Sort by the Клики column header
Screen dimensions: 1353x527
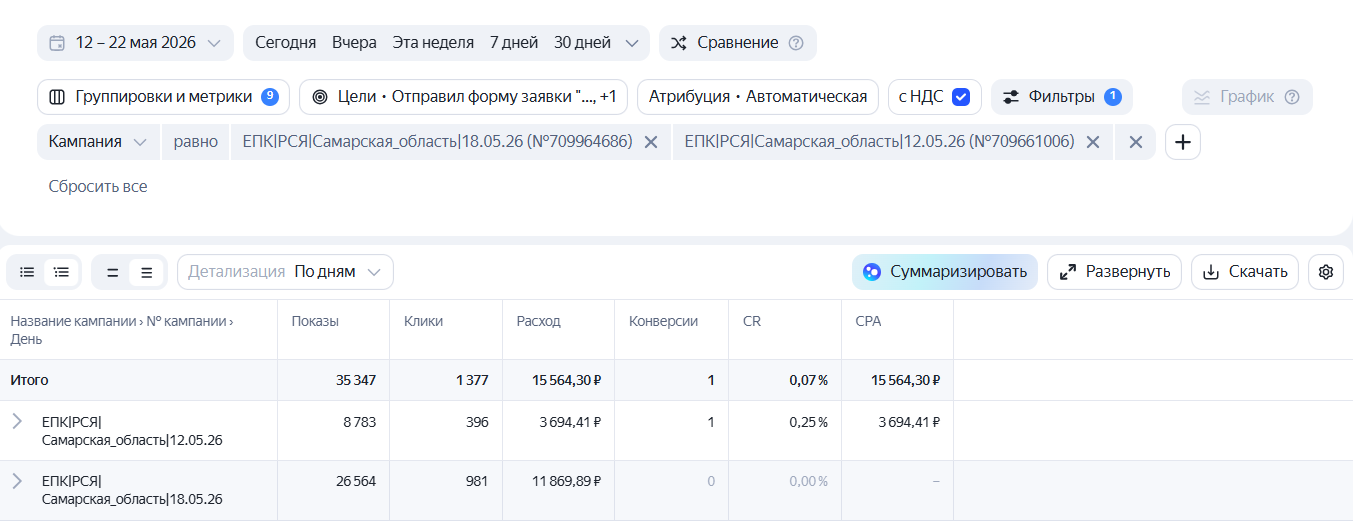click(x=423, y=321)
